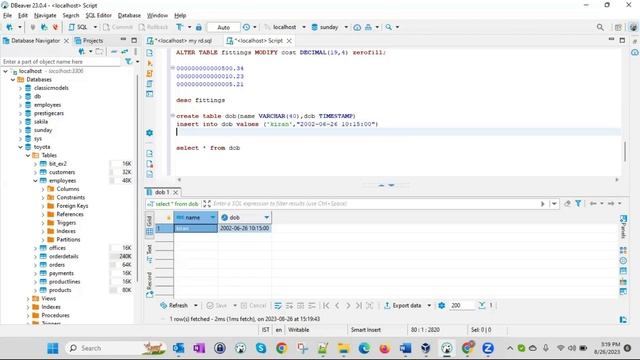The width and height of the screenshot is (640, 360).
Task: Select the Foreign Keys folder
Action: tap(72, 206)
